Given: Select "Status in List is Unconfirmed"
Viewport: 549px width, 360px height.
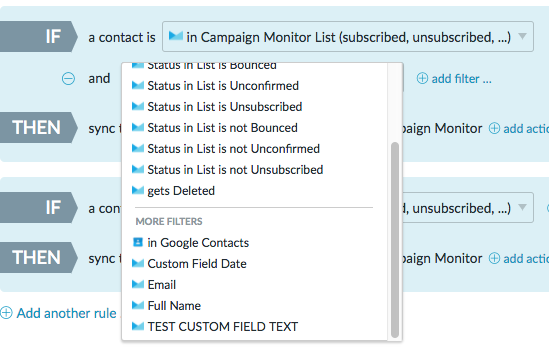Looking at the screenshot, I should point(223,86).
